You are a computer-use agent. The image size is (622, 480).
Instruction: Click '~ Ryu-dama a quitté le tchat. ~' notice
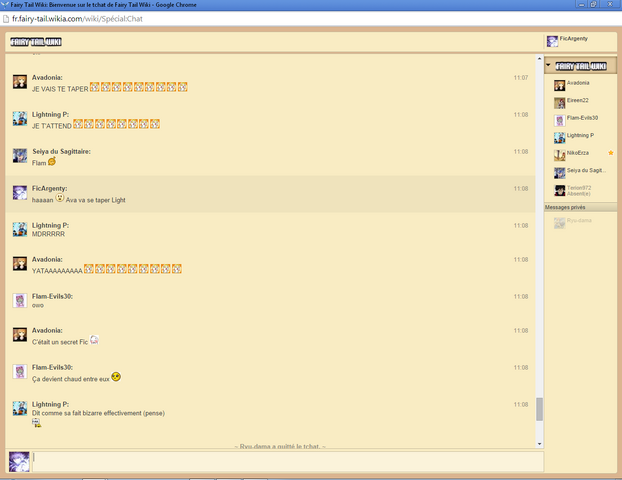[280, 446]
